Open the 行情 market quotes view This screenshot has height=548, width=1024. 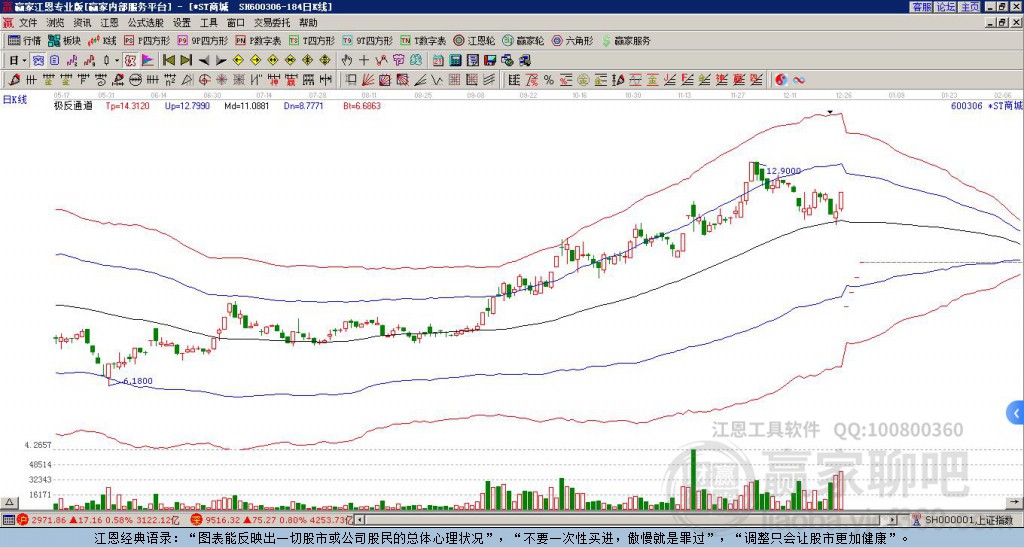pyautogui.click(x=24, y=40)
